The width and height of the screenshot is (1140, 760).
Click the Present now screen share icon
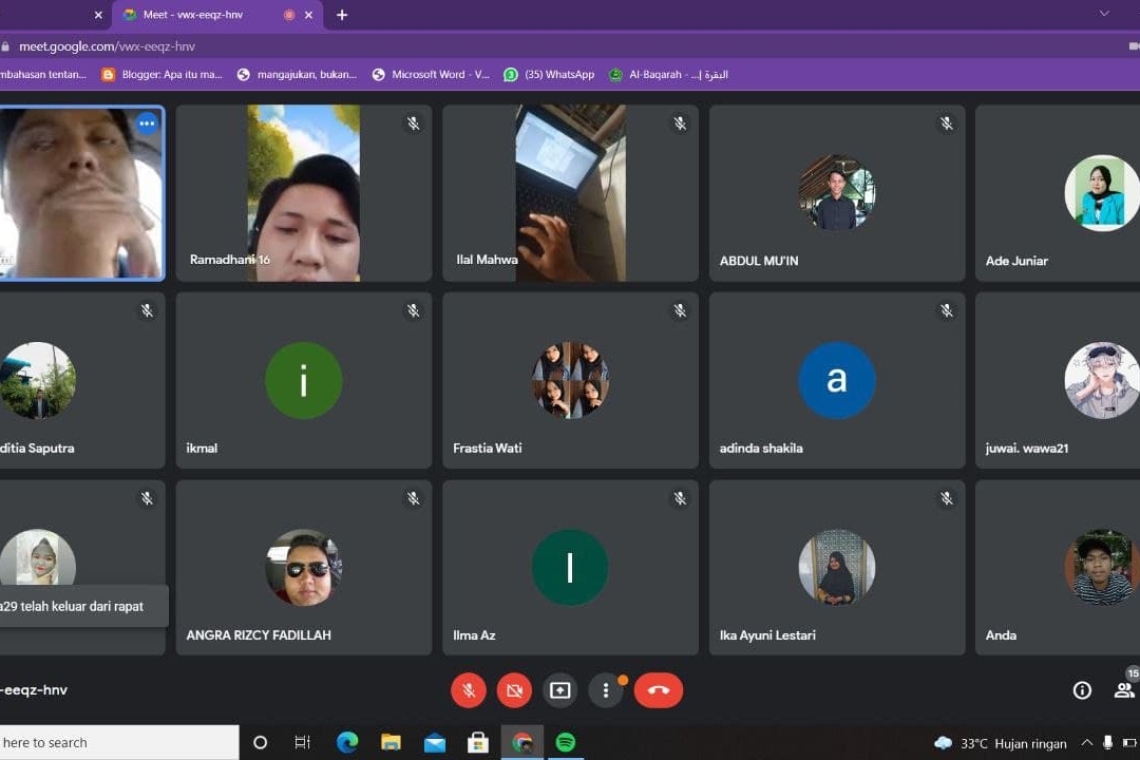coord(560,690)
